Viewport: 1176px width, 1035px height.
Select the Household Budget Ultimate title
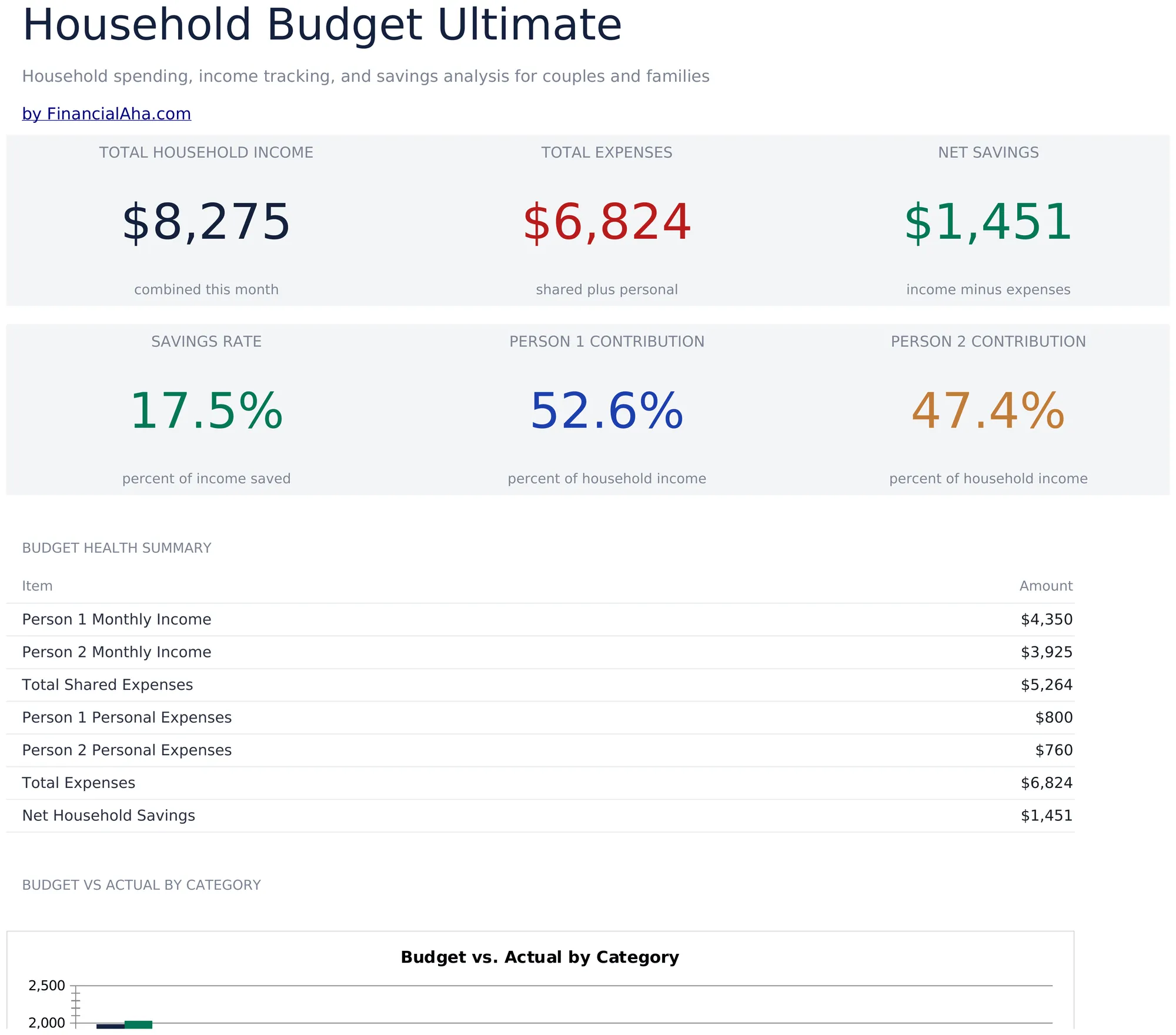pyautogui.click(x=322, y=25)
